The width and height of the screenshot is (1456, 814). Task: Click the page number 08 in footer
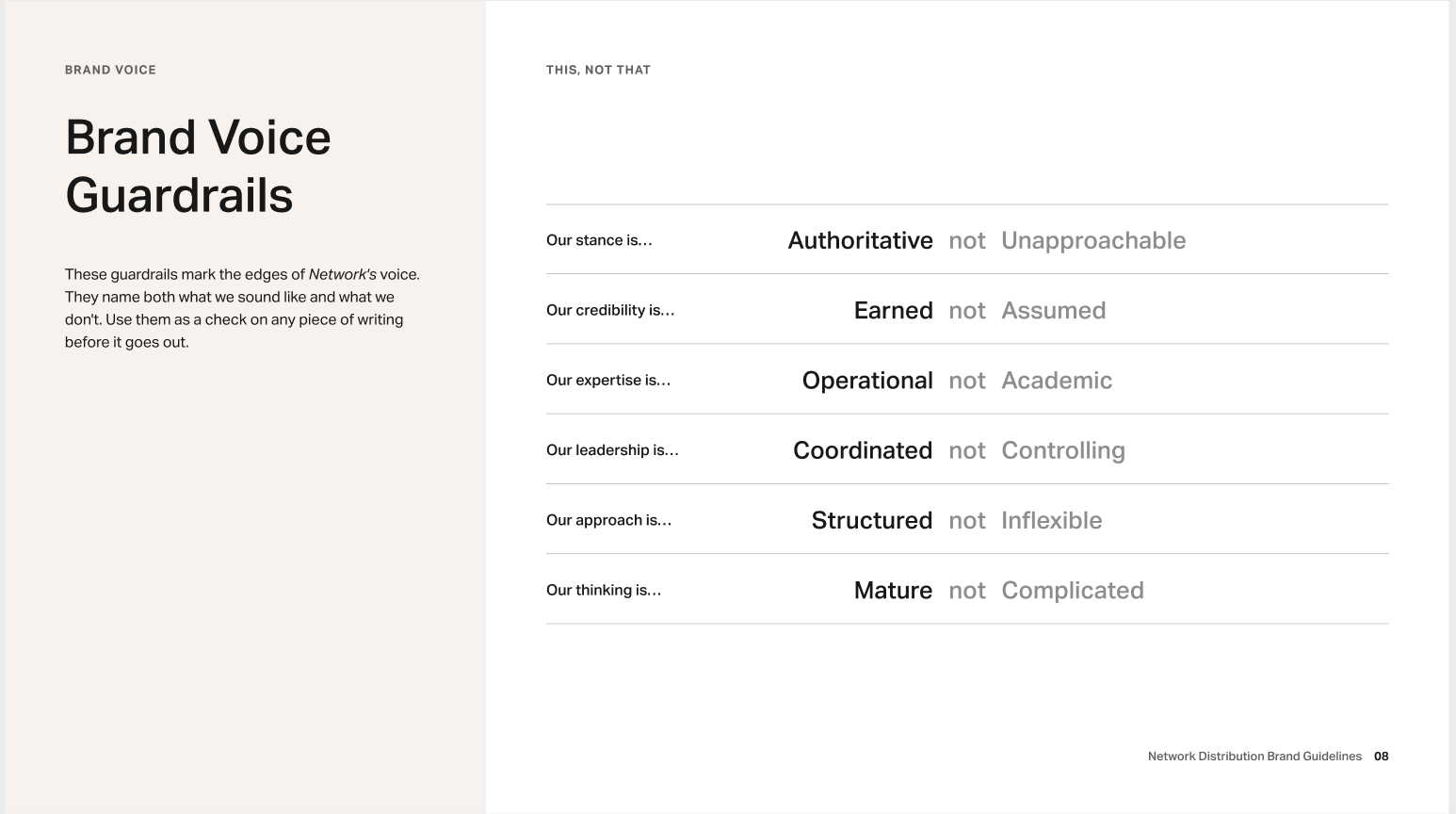coord(1381,757)
